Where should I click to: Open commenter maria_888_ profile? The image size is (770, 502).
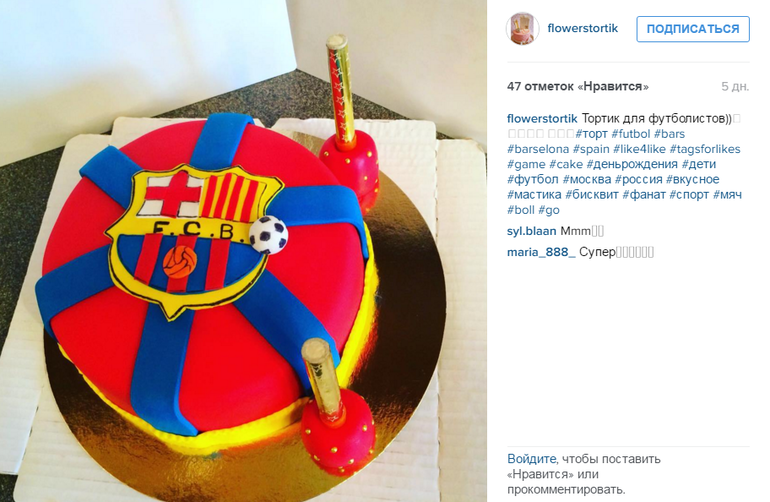click(541, 252)
